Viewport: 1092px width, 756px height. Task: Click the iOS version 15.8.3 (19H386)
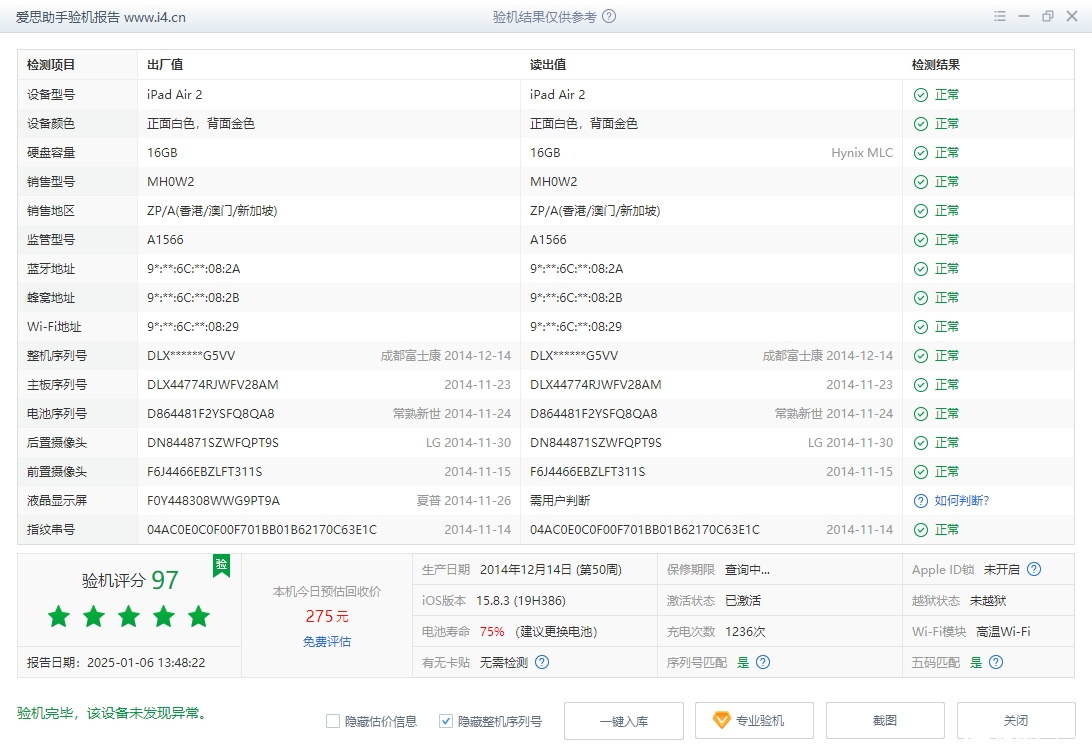(521, 600)
